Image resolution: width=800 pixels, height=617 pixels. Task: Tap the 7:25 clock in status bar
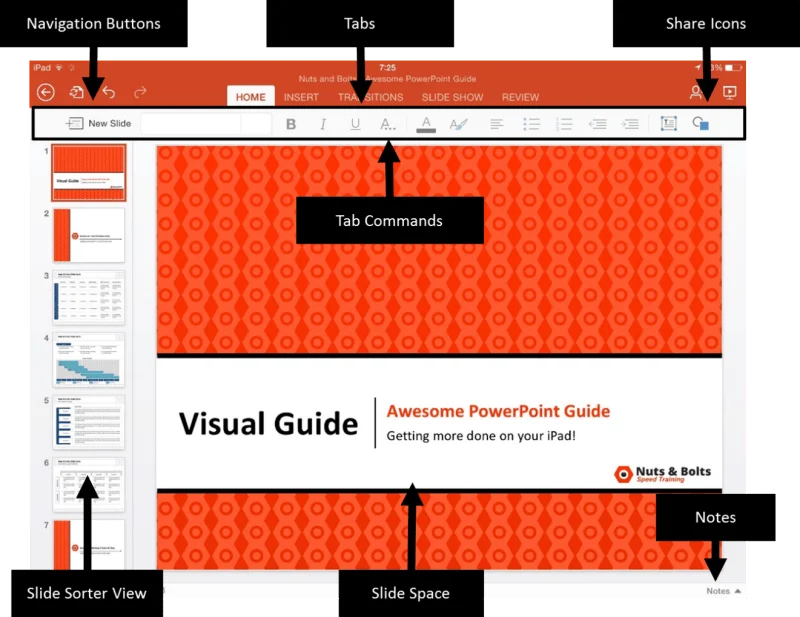click(387, 67)
